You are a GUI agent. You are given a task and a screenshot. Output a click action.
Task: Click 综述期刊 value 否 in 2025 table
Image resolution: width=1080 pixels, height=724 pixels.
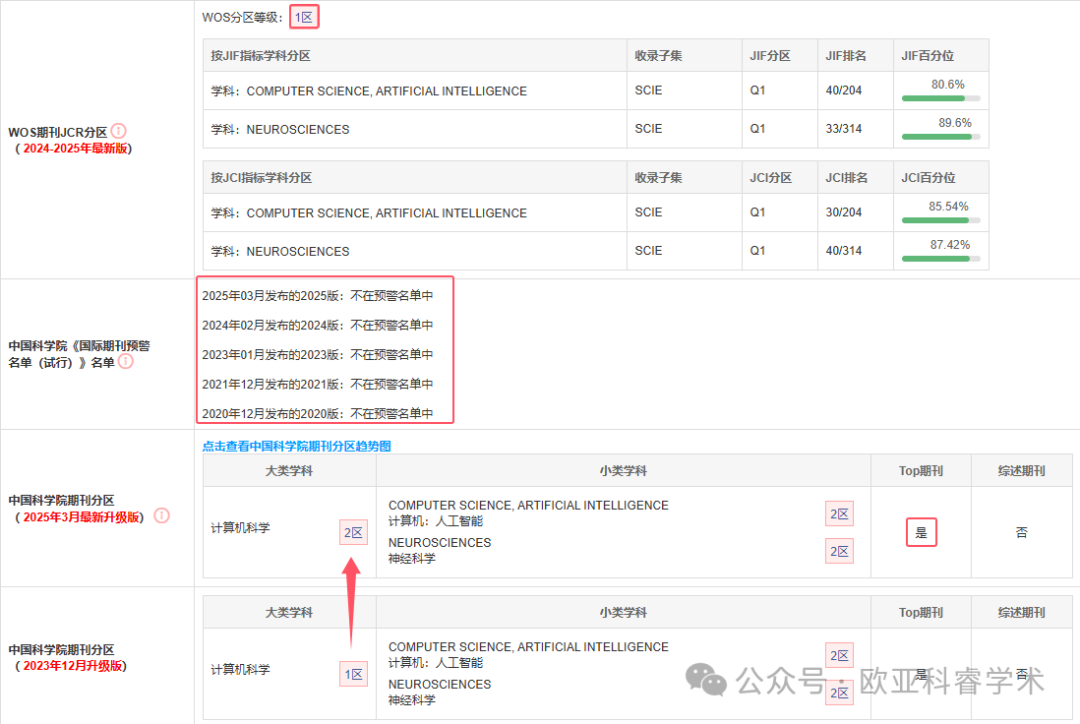pyautogui.click(x=1021, y=532)
